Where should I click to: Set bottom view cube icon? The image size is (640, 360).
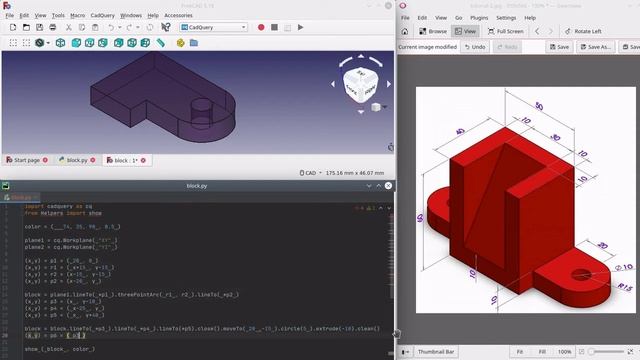132,43
